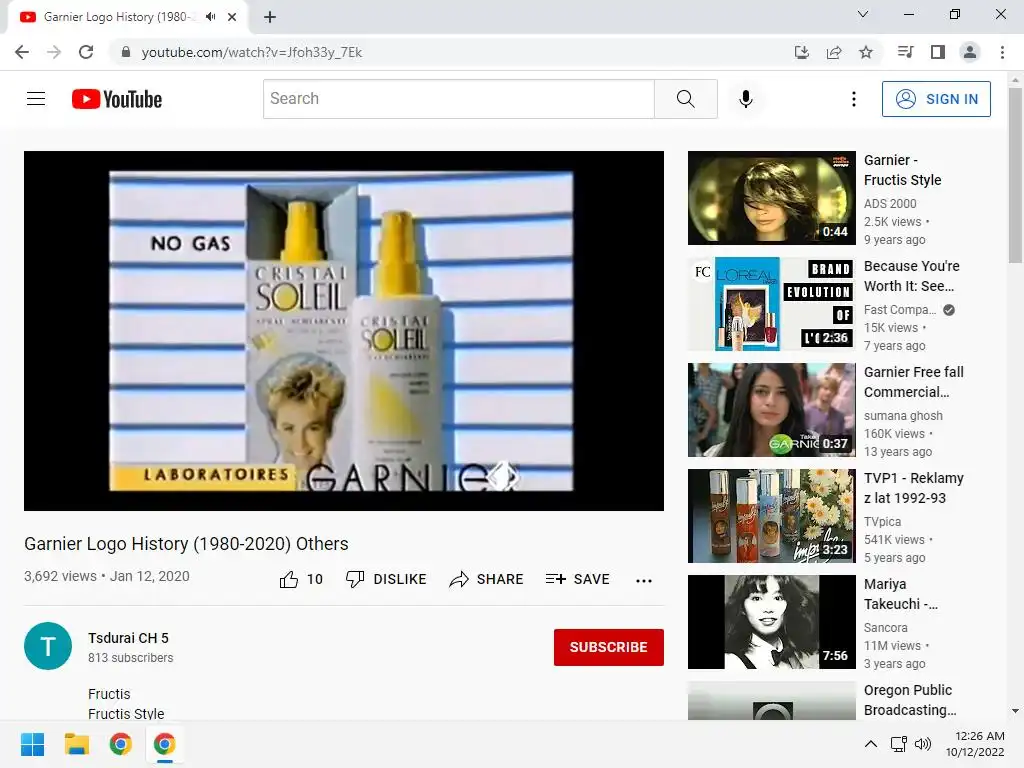Open Windows Start menu
The image size is (1024, 768).
tap(33, 744)
